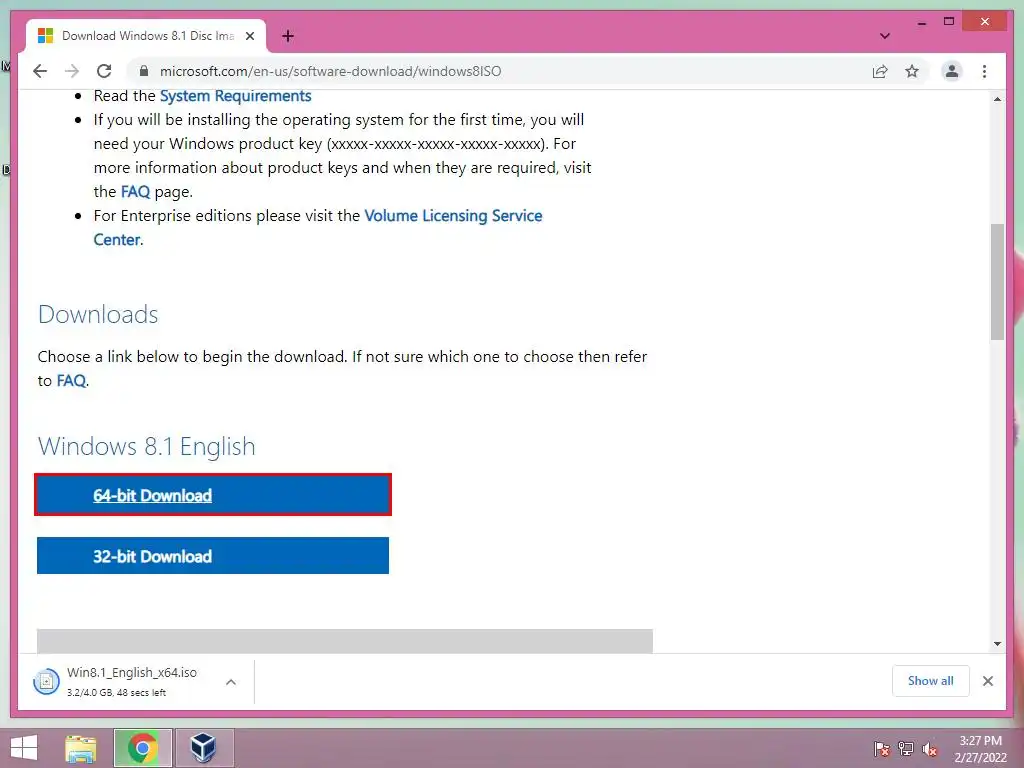This screenshot has width=1024, height=768.
Task: Minimize the Chrome window
Action: [x=921, y=22]
